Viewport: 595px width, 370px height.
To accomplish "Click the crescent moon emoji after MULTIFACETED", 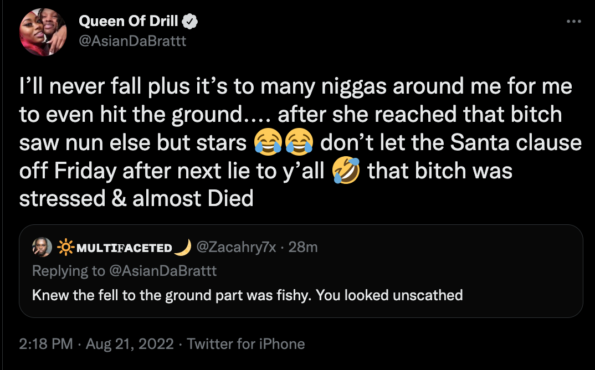I will coord(183,247).
